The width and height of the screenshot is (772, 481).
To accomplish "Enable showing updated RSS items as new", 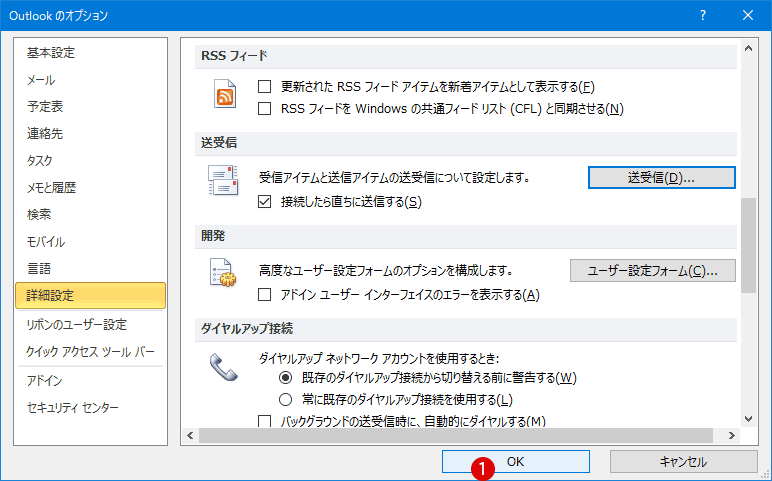I will pos(265,87).
